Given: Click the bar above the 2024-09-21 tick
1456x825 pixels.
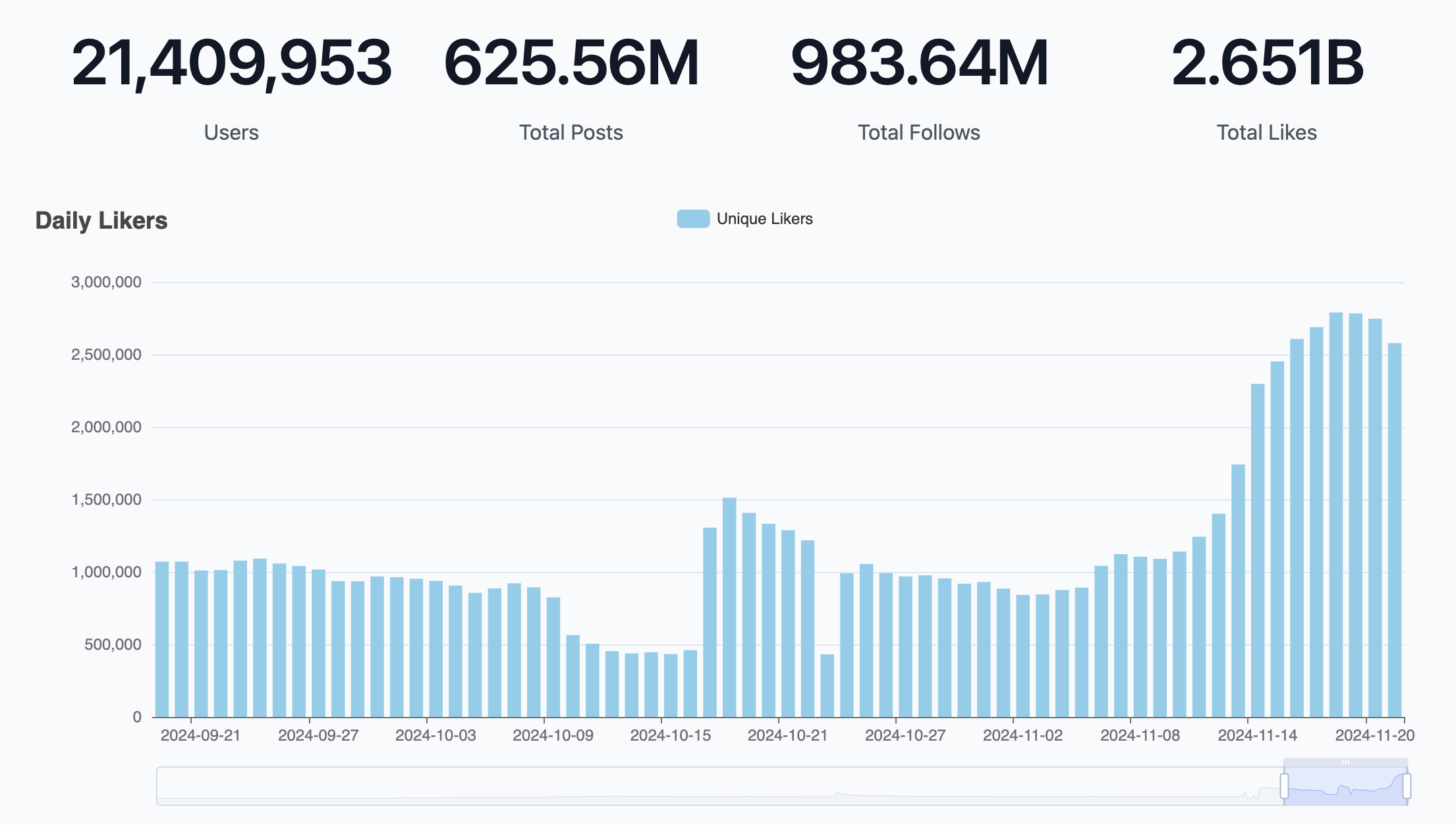Looking at the screenshot, I should coord(201,644).
